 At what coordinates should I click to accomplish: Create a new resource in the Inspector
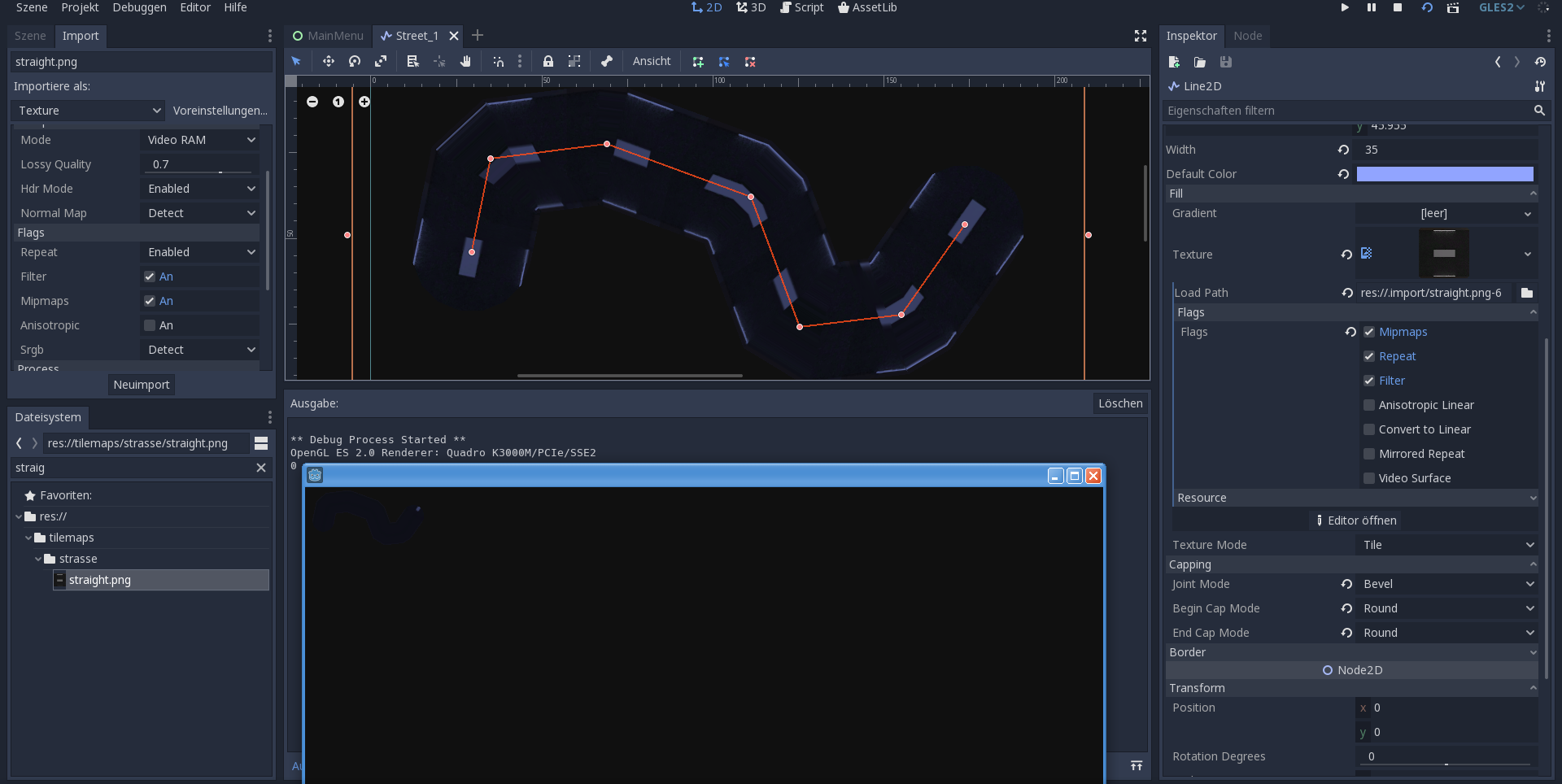tap(1174, 62)
